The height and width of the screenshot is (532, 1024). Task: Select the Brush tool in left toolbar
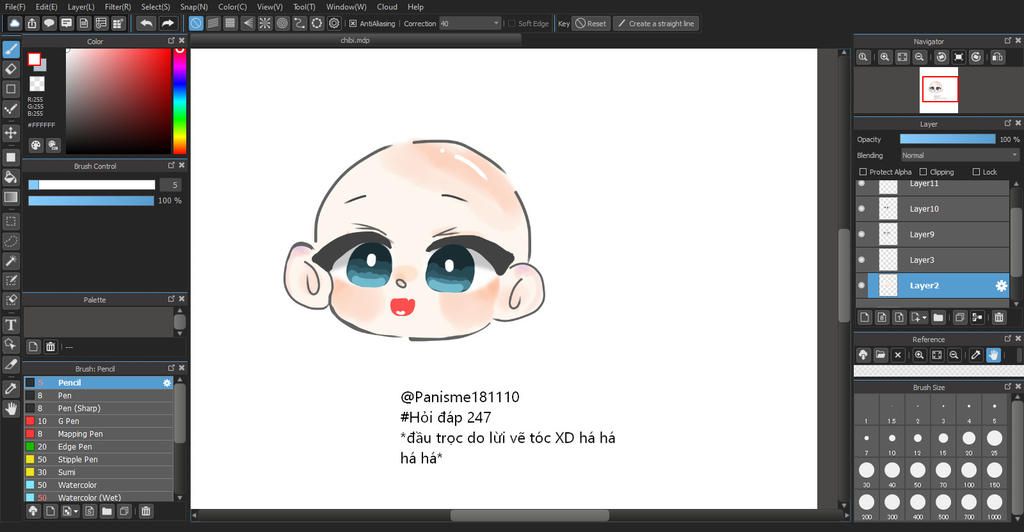[x=10, y=49]
